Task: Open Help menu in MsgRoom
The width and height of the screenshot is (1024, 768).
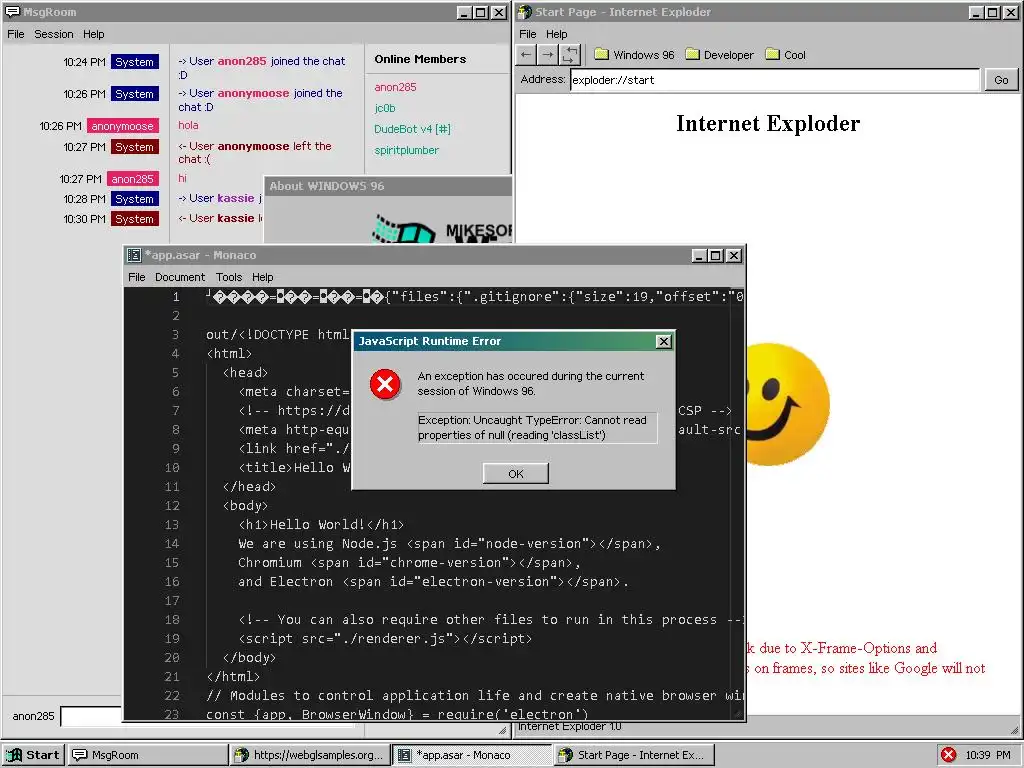Action: click(93, 34)
